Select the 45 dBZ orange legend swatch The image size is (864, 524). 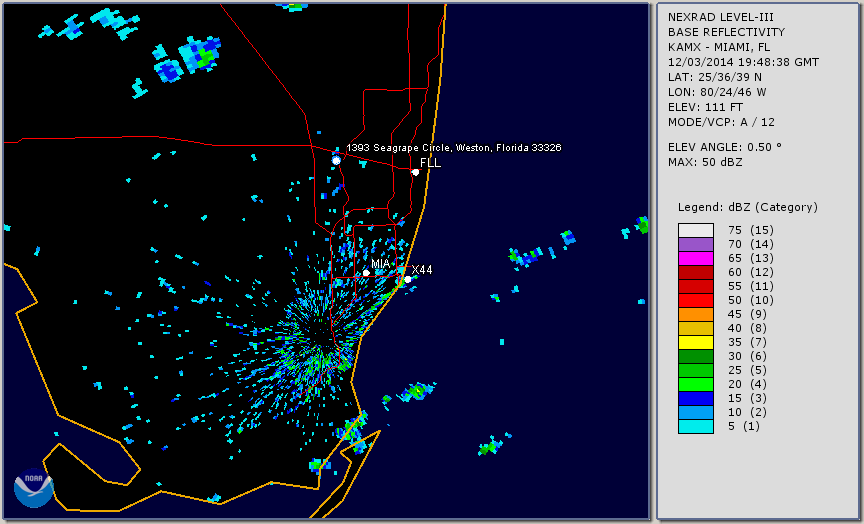[695, 314]
